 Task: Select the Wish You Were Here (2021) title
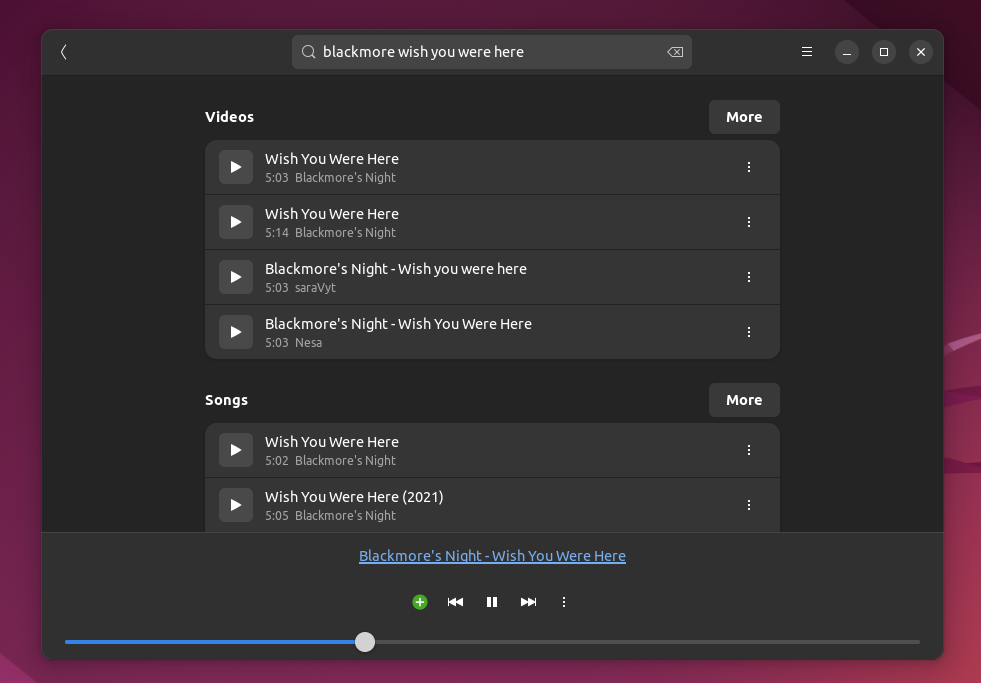click(x=354, y=497)
